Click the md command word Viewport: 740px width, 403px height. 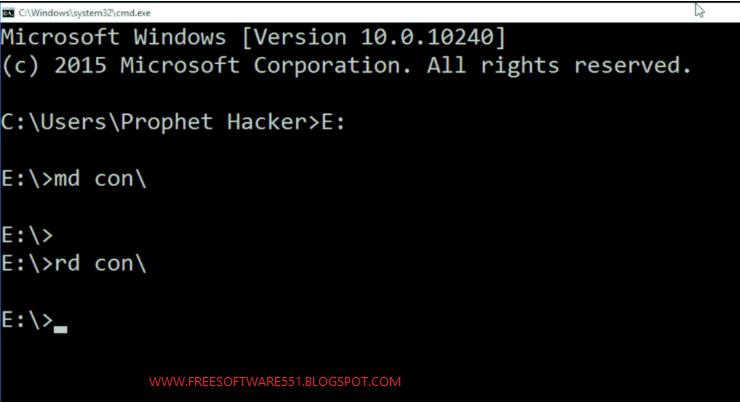(x=67, y=179)
